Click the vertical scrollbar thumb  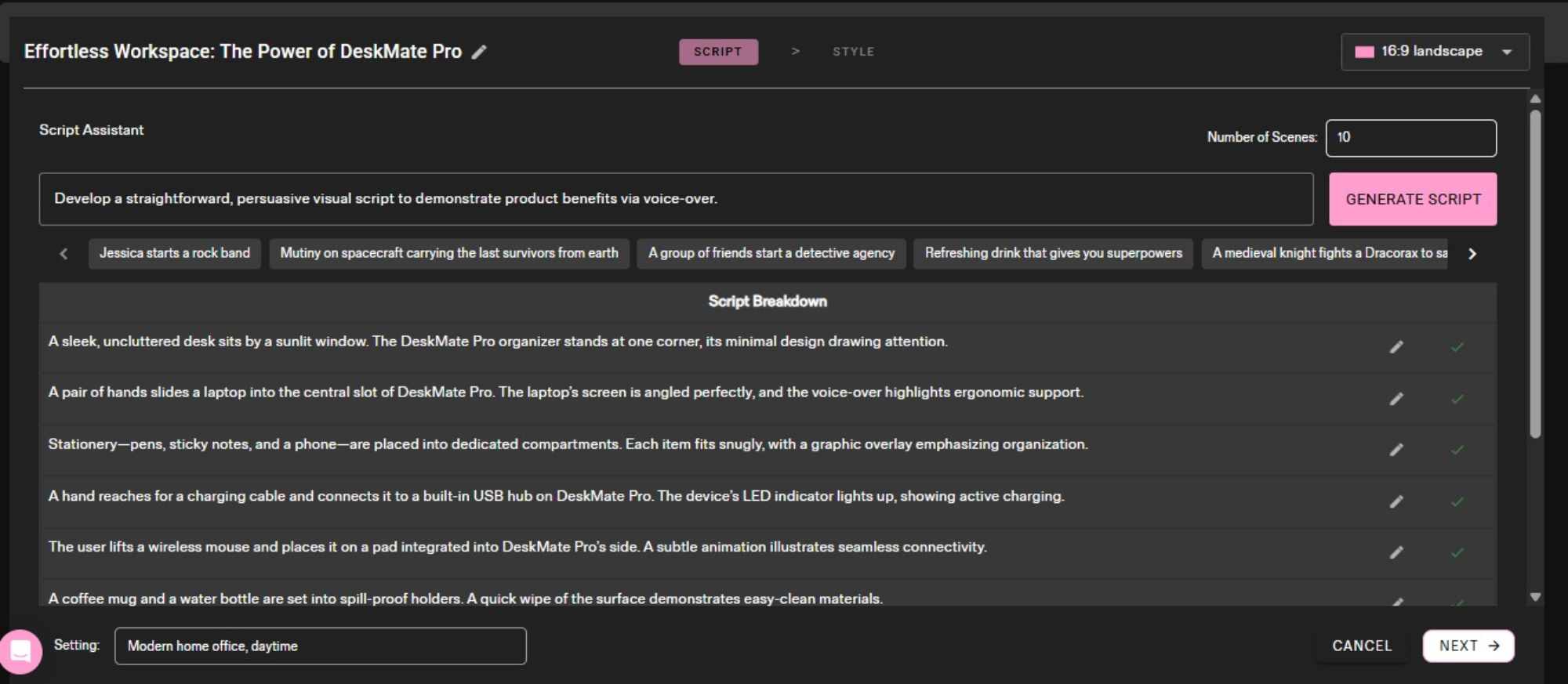pos(1535,273)
